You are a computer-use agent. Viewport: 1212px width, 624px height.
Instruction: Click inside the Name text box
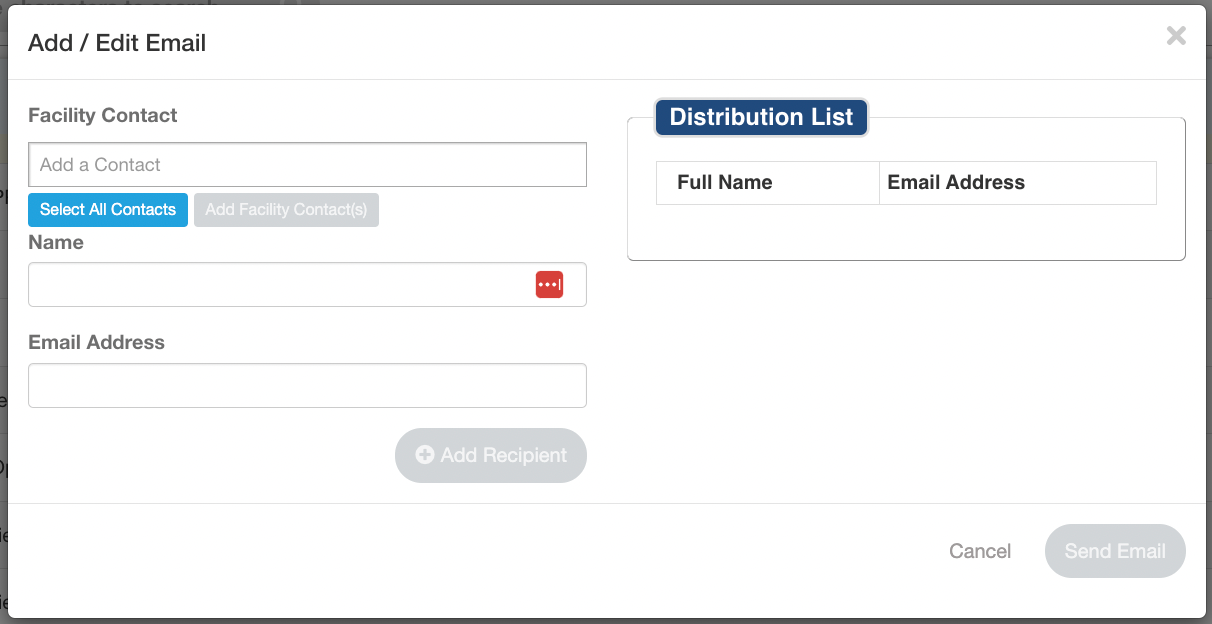coord(280,285)
